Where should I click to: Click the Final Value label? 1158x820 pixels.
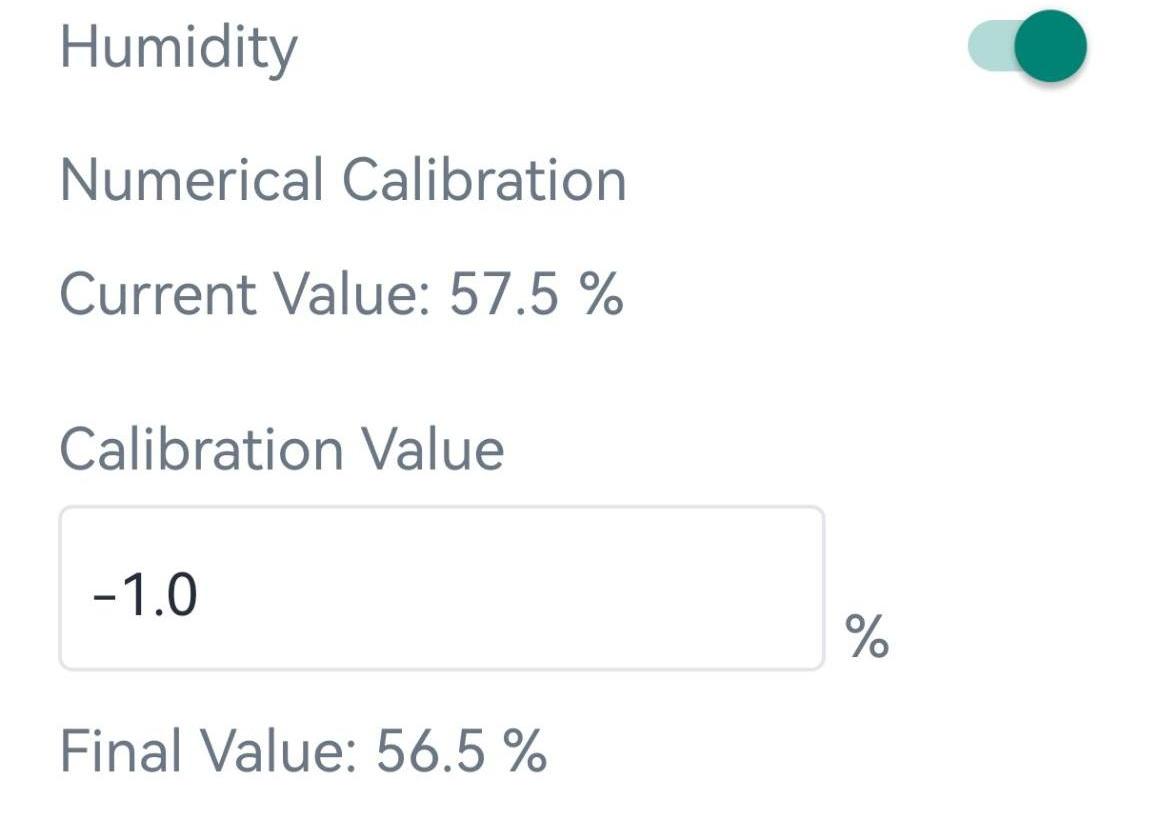coord(208,751)
